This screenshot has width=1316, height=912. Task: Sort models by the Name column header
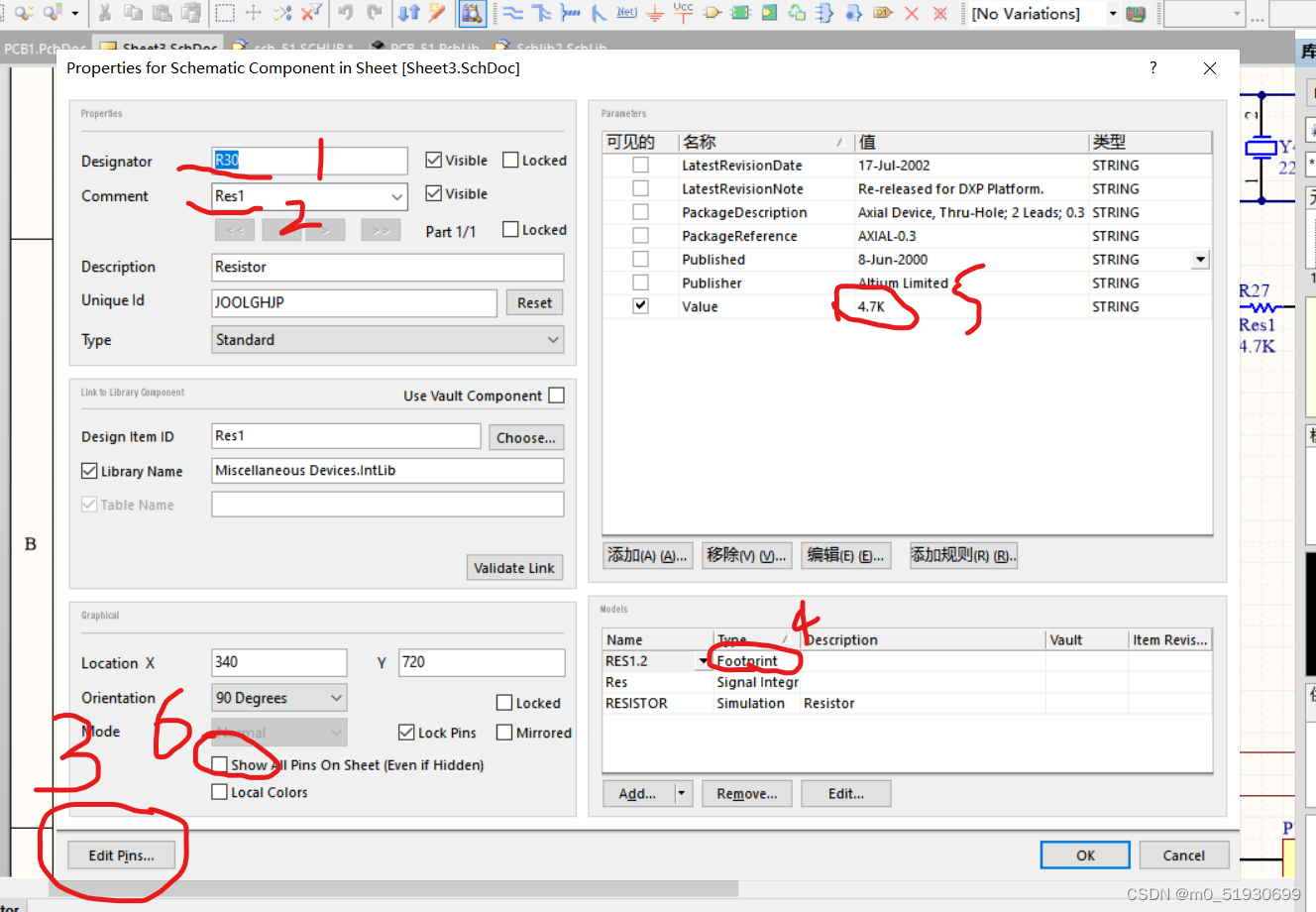pyautogui.click(x=657, y=639)
